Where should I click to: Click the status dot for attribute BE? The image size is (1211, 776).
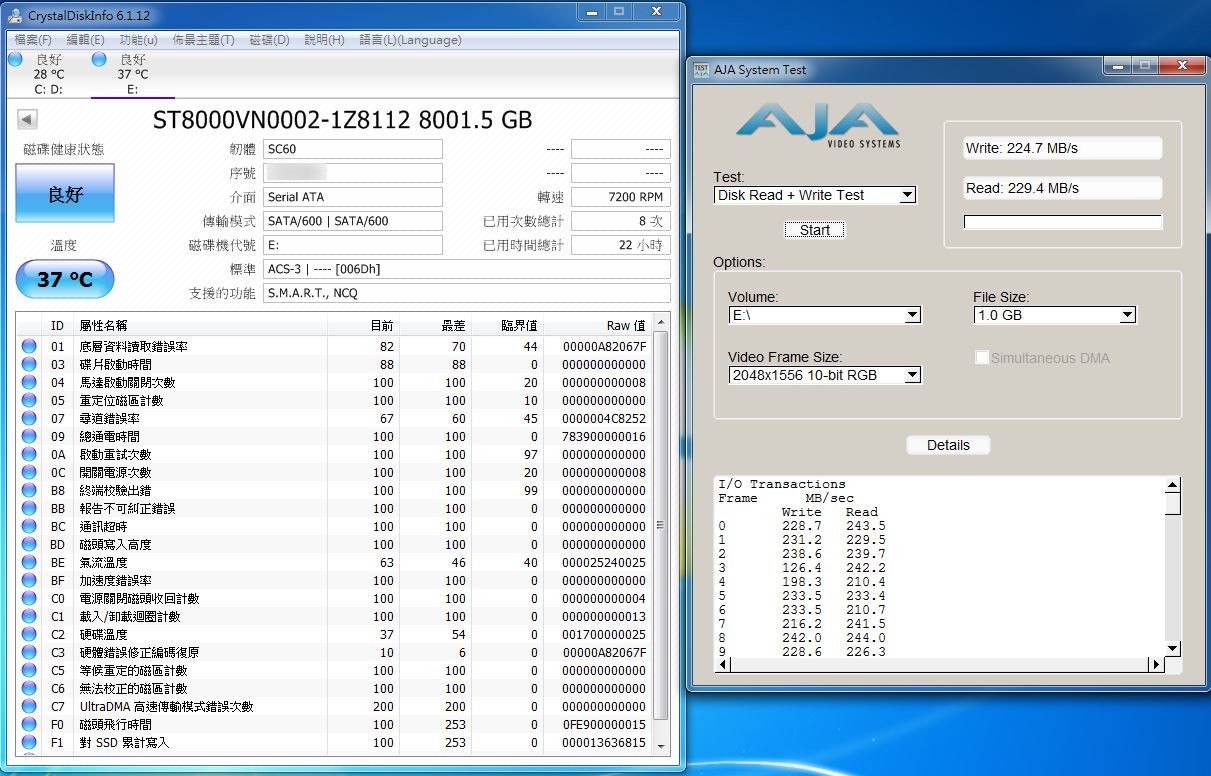29,562
